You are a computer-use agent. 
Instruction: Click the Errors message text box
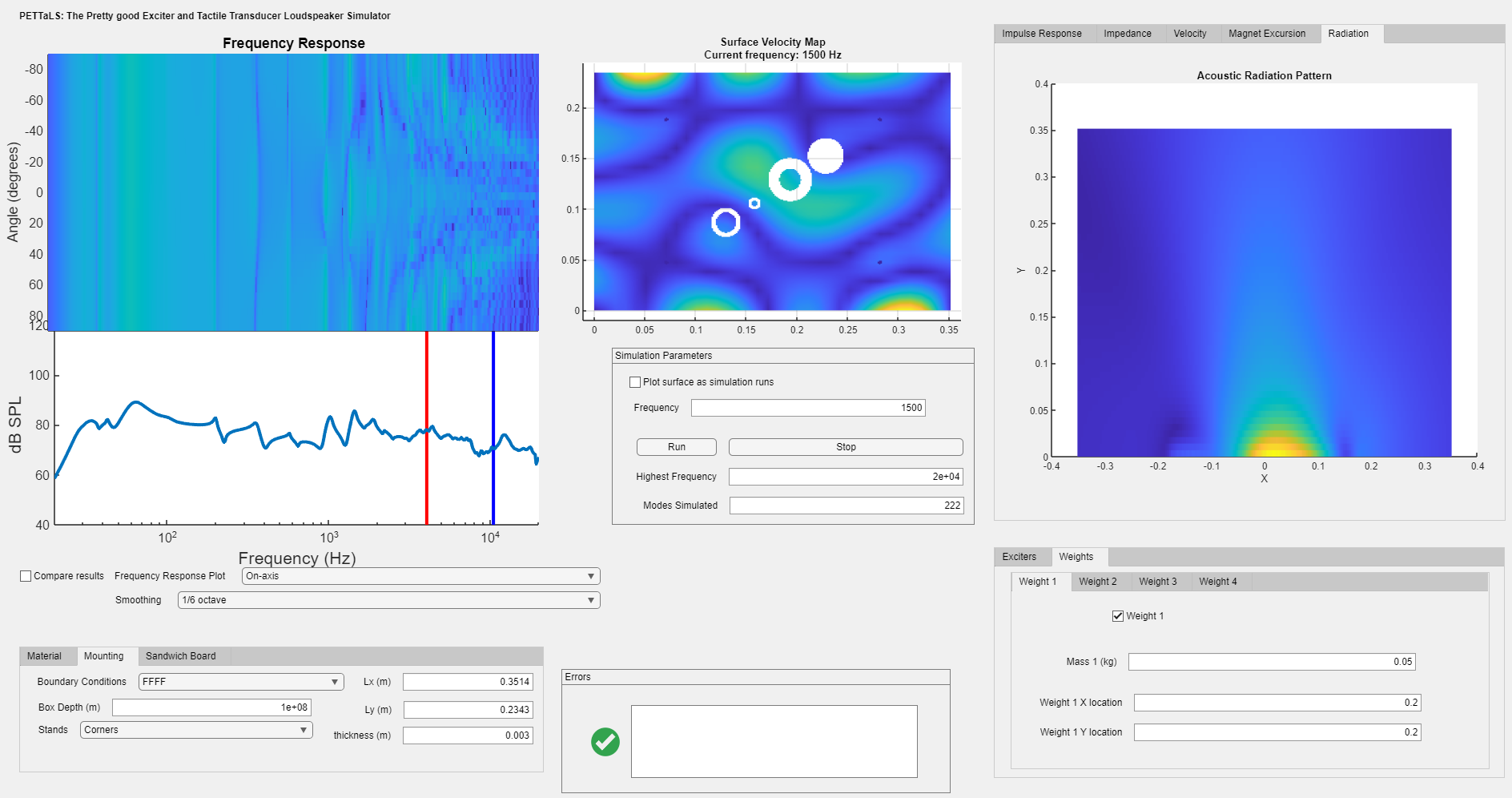pos(774,741)
